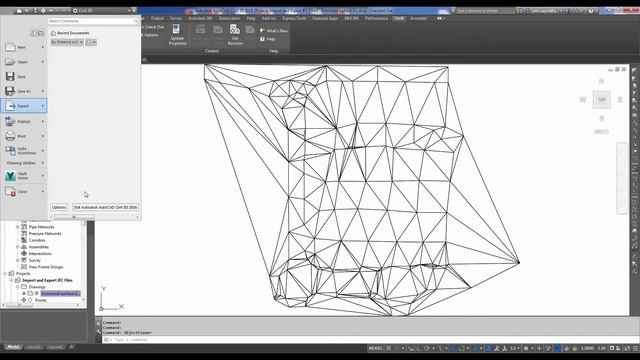Select Import and Export IFC Files project

47,280
